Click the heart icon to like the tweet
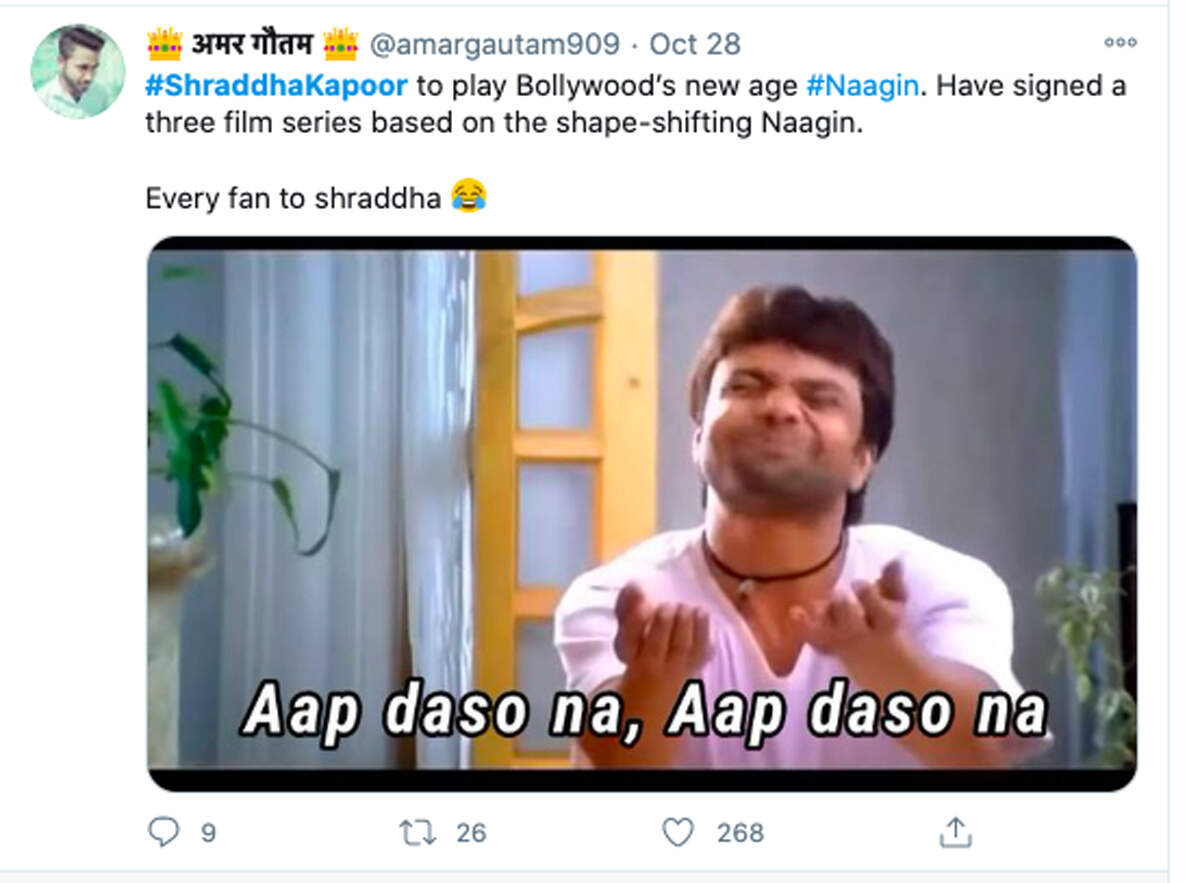 coord(681,831)
